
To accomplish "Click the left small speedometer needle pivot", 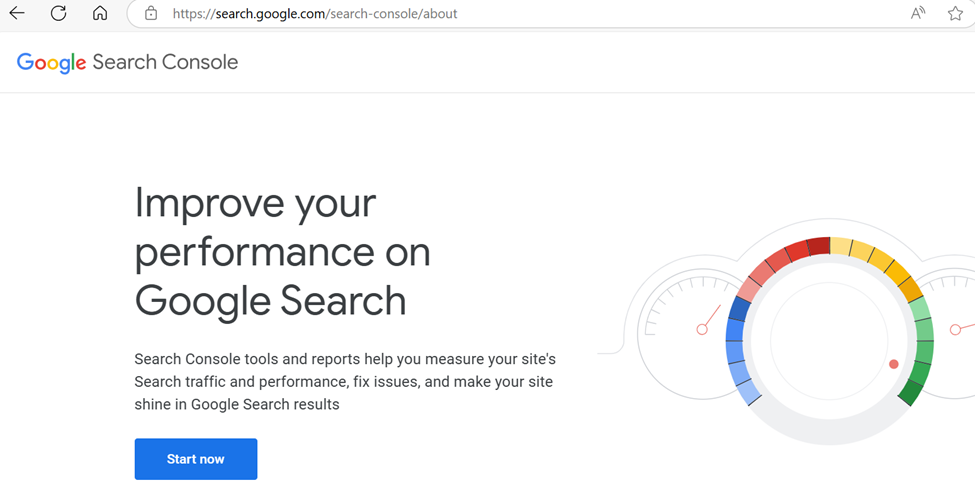I will [x=702, y=330].
